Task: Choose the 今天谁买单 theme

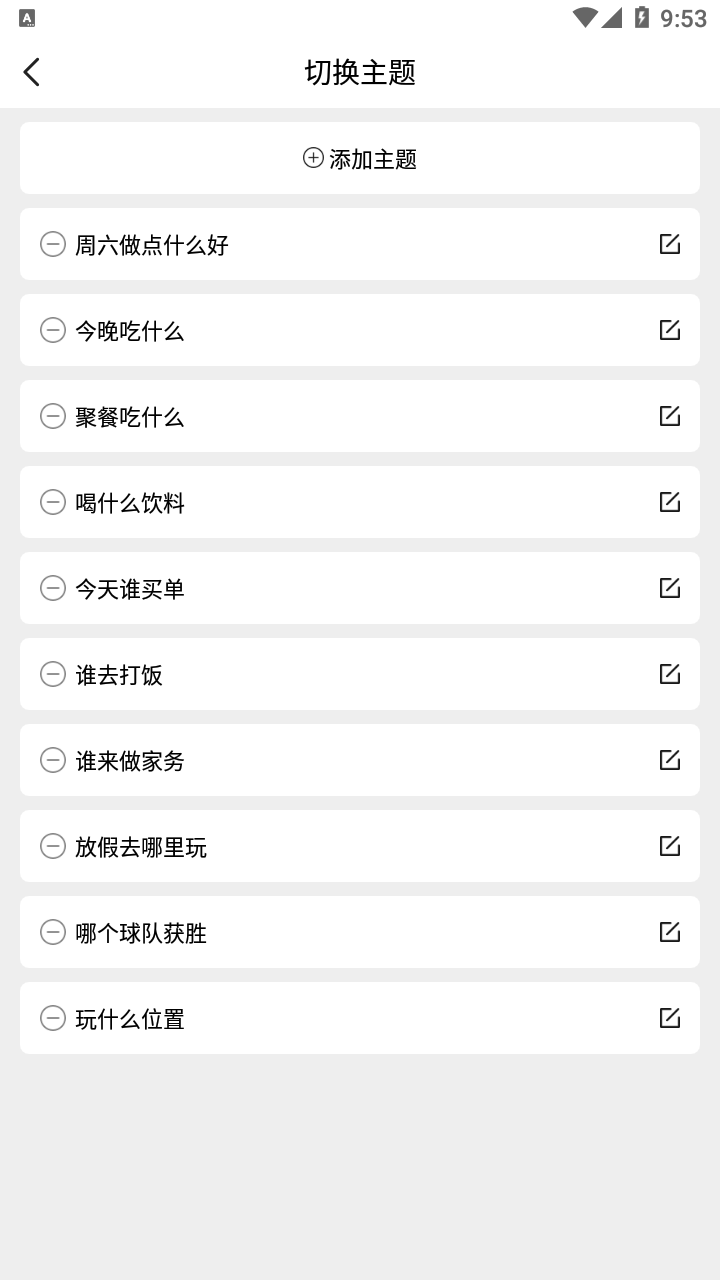Action: click(130, 589)
